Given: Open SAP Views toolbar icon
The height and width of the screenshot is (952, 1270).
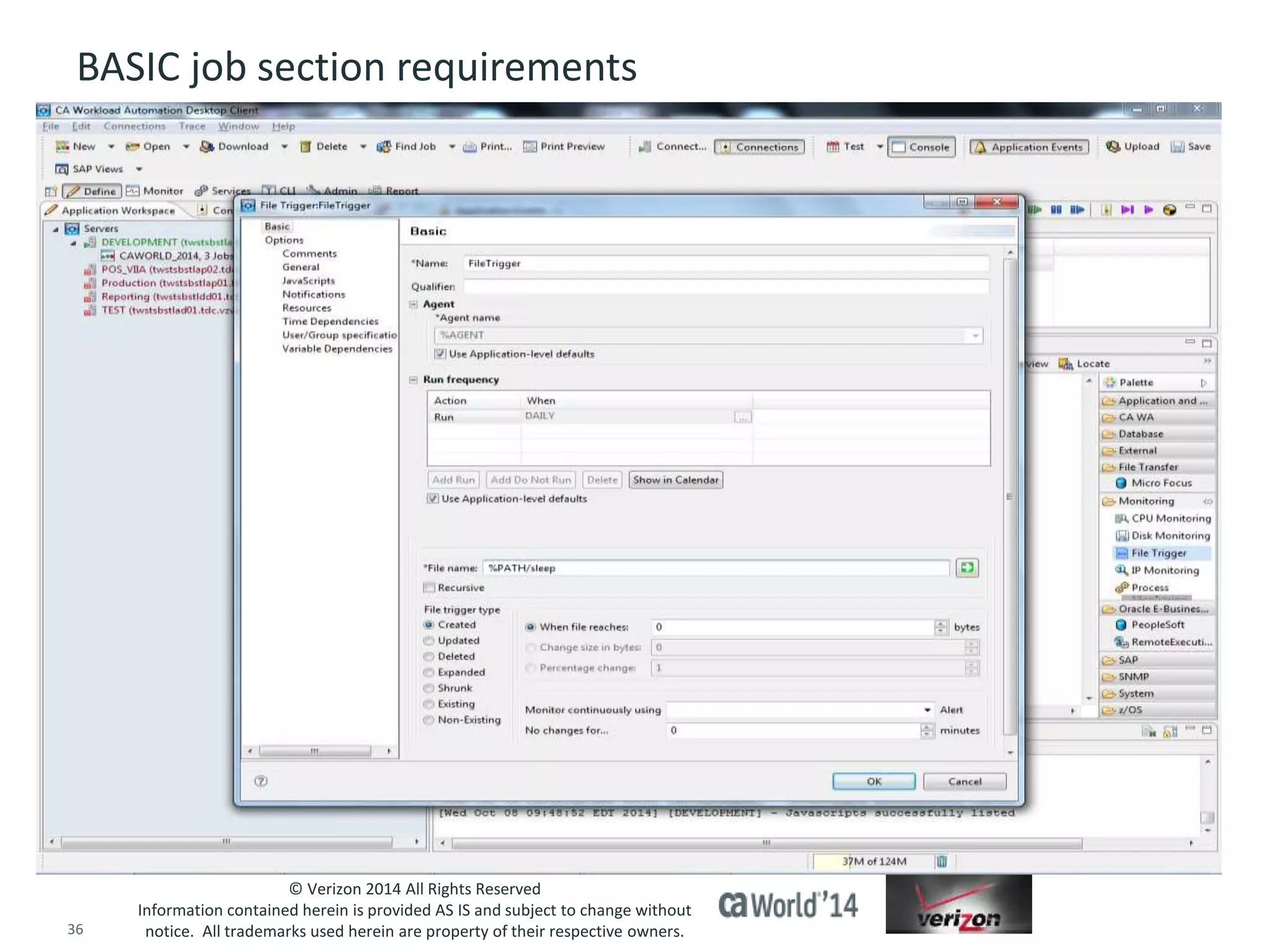Looking at the screenshot, I should pos(61,169).
